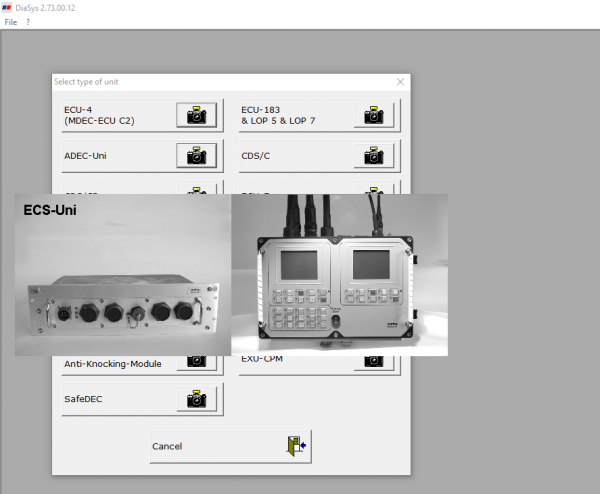The width and height of the screenshot is (600, 494).
Task: Open the File menu
Action: point(11,21)
